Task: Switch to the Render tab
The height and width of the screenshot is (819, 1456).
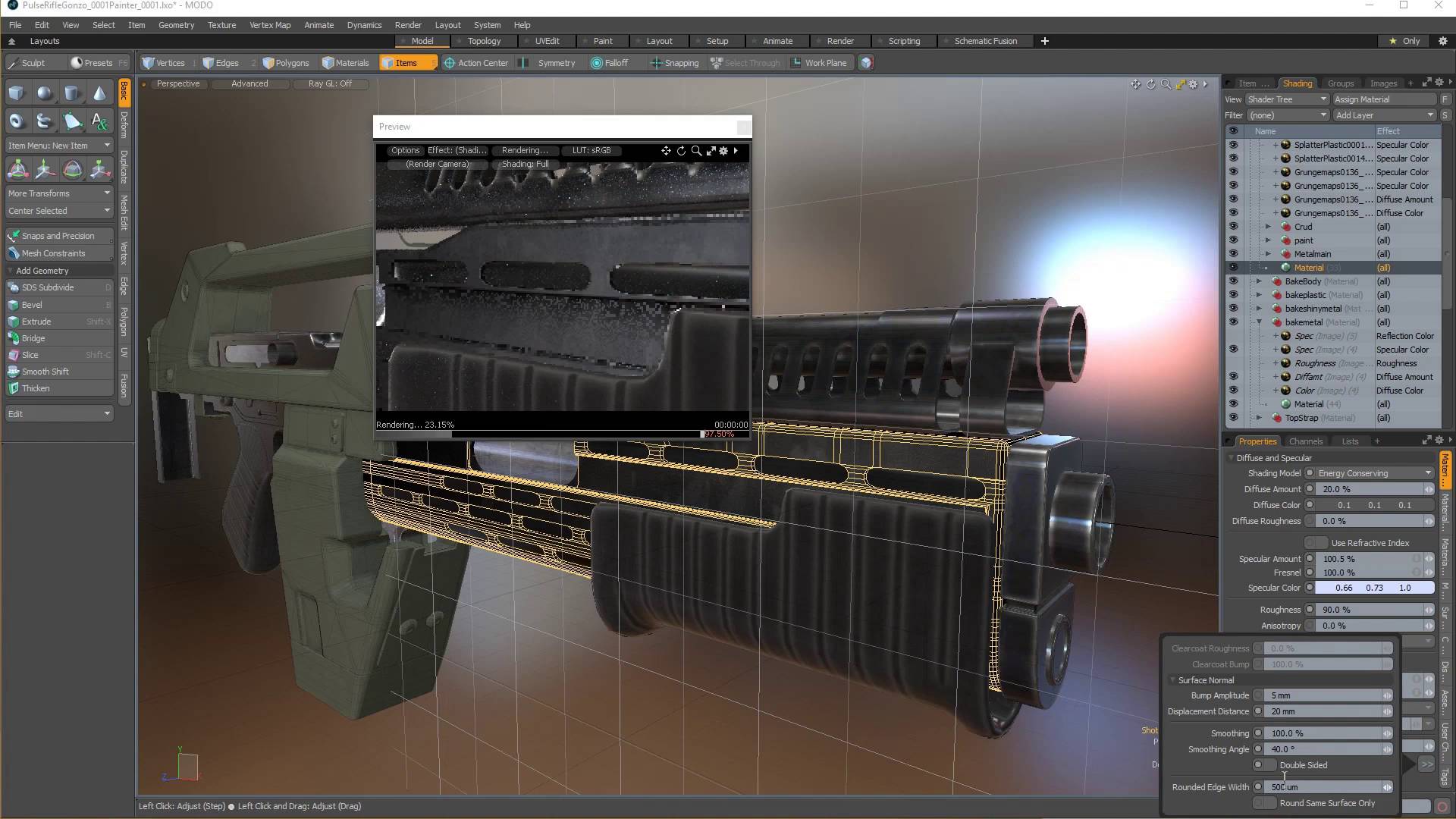Action: coord(840,41)
